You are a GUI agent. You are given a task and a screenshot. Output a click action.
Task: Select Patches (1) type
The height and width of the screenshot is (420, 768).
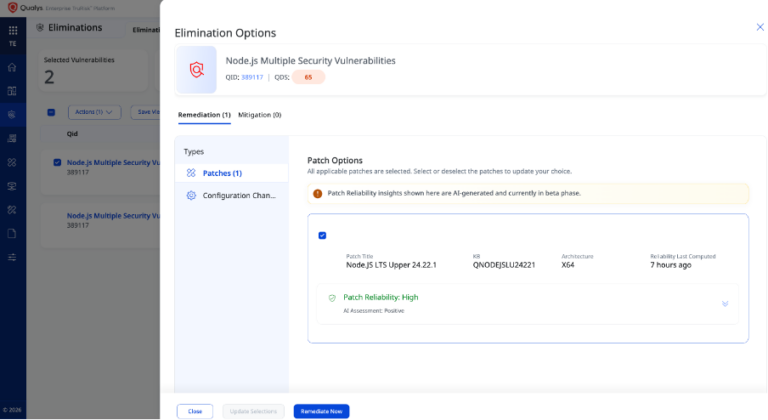[x=231, y=173]
